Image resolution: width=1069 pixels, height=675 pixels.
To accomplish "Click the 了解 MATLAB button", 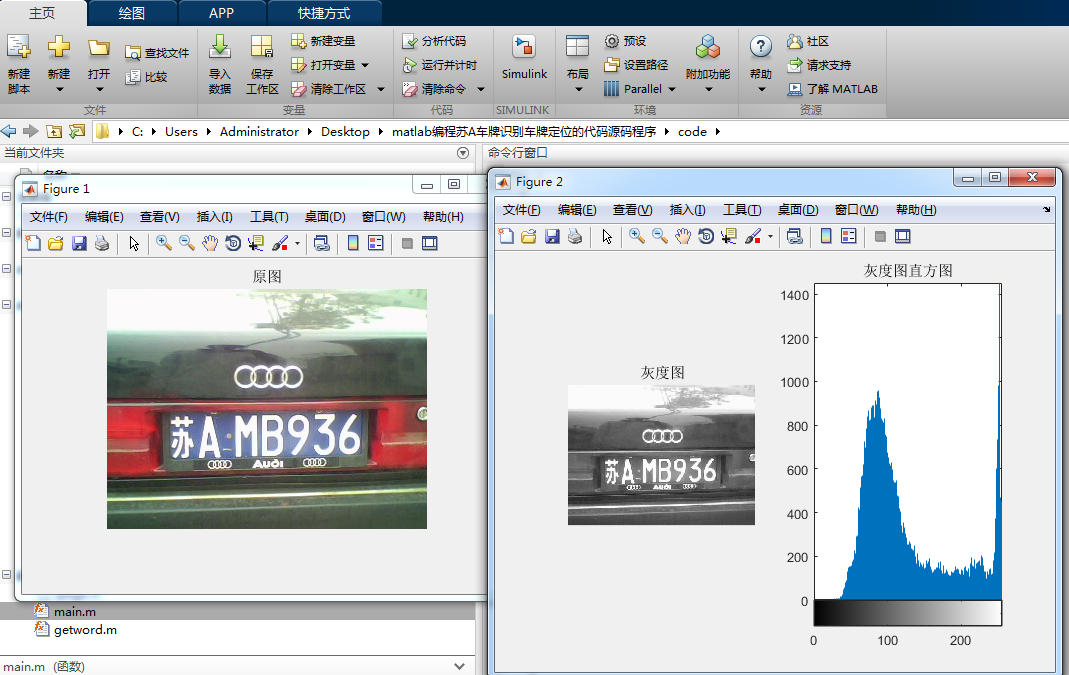I will coord(832,89).
